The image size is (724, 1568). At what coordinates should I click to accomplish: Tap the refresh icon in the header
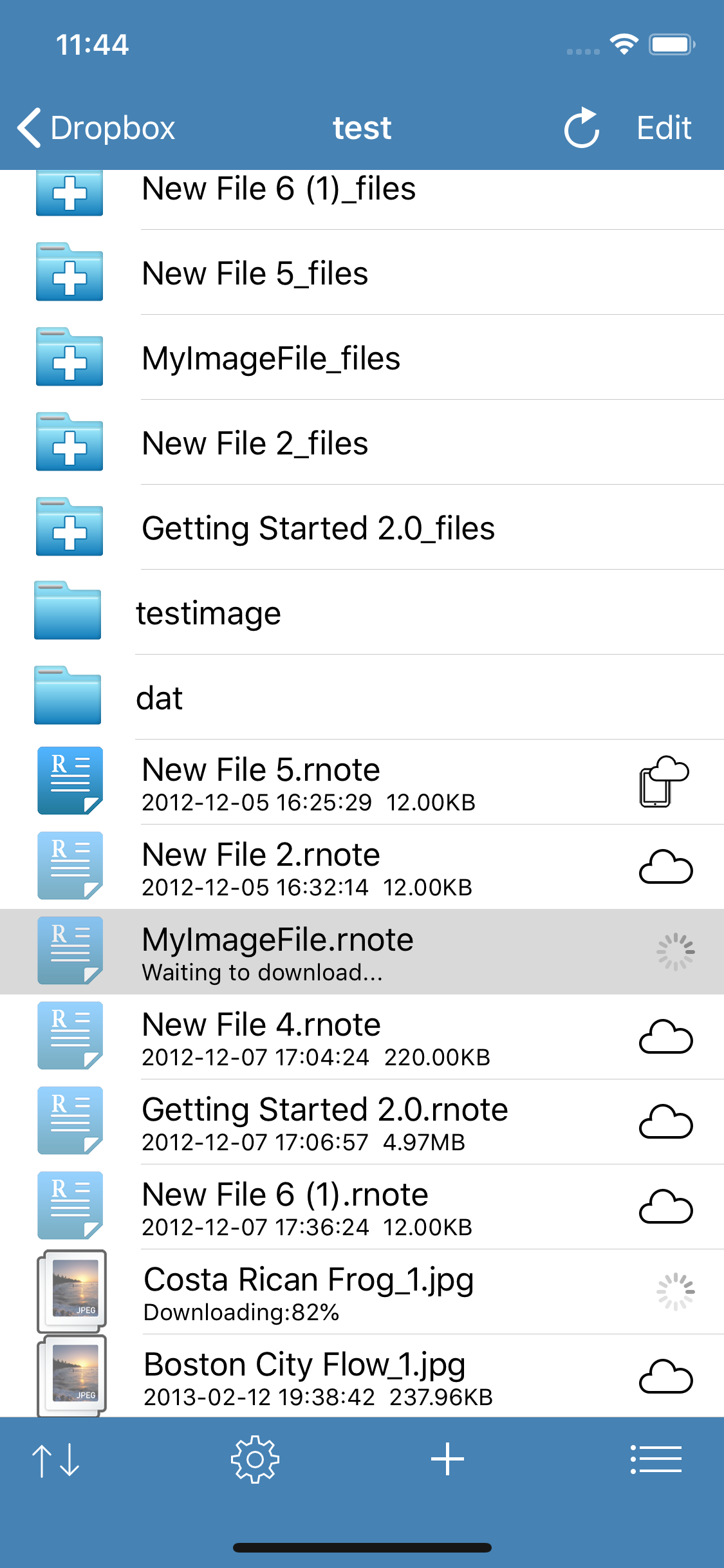click(x=582, y=127)
